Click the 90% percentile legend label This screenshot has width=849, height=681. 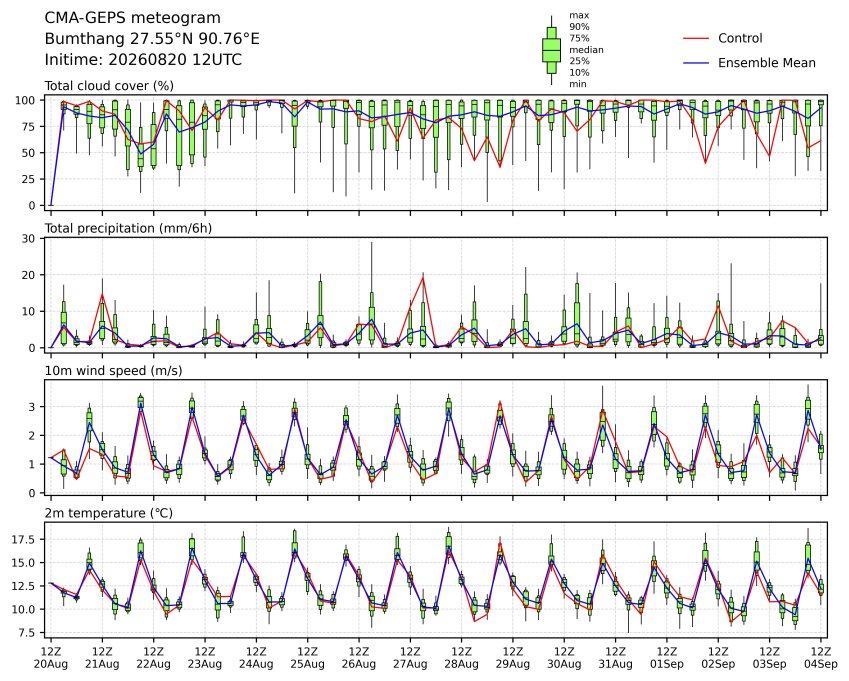point(579,27)
